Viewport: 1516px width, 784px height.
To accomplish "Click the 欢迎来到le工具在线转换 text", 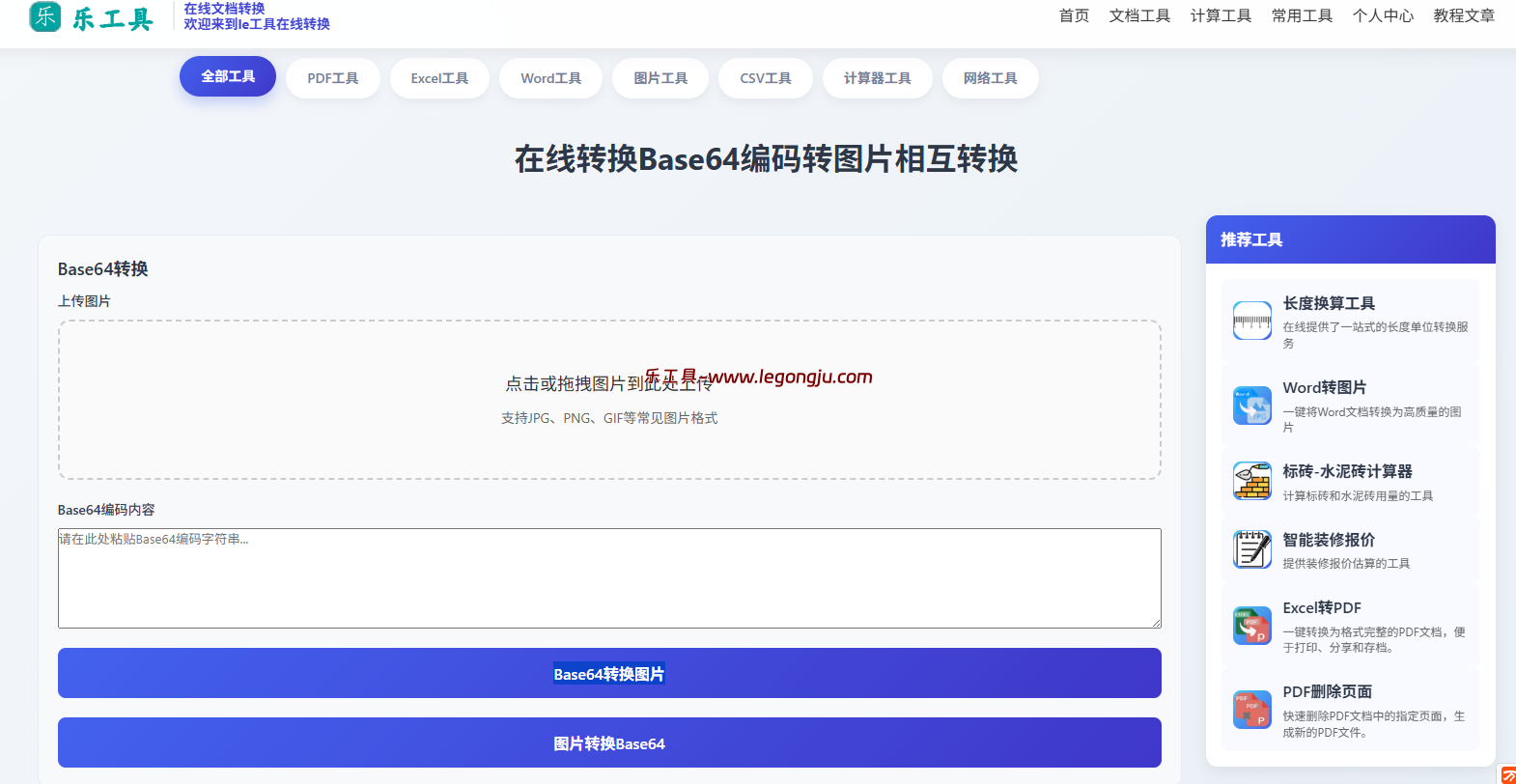I will pos(257,24).
